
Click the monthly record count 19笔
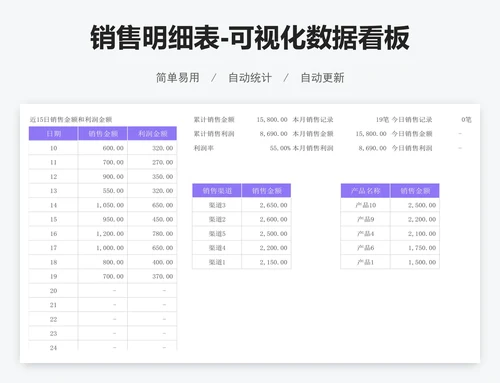pos(382,120)
